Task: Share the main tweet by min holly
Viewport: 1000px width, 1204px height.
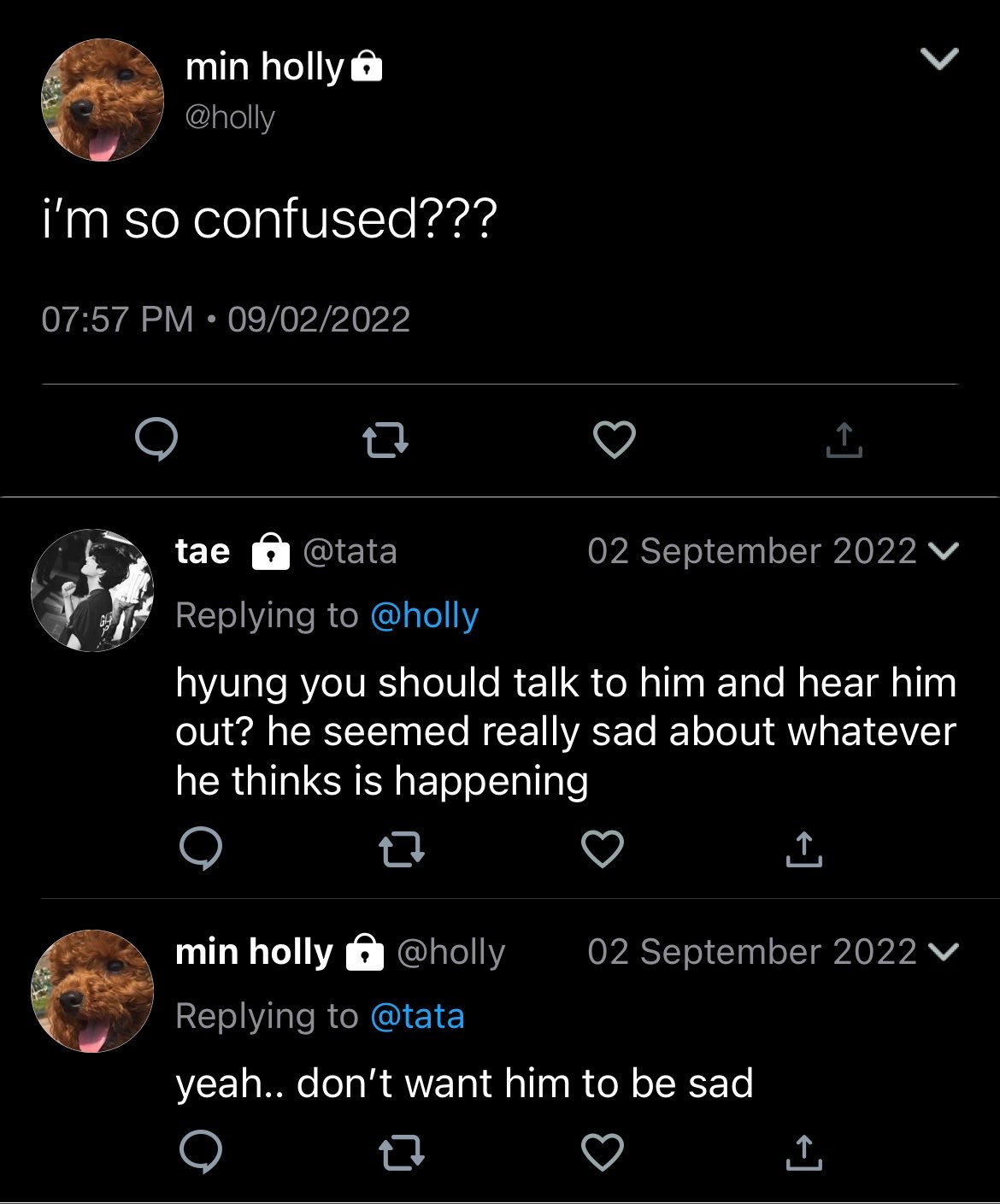Action: (x=844, y=439)
